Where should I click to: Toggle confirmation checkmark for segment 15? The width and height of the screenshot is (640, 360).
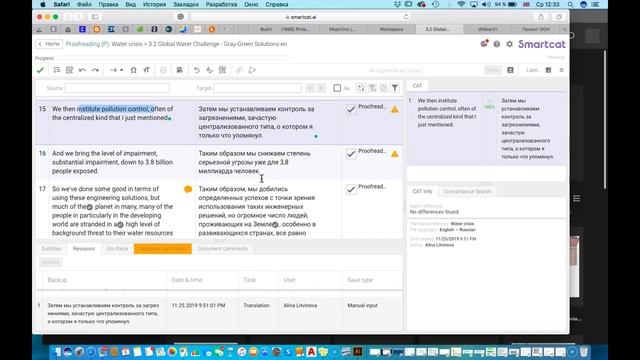351,109
